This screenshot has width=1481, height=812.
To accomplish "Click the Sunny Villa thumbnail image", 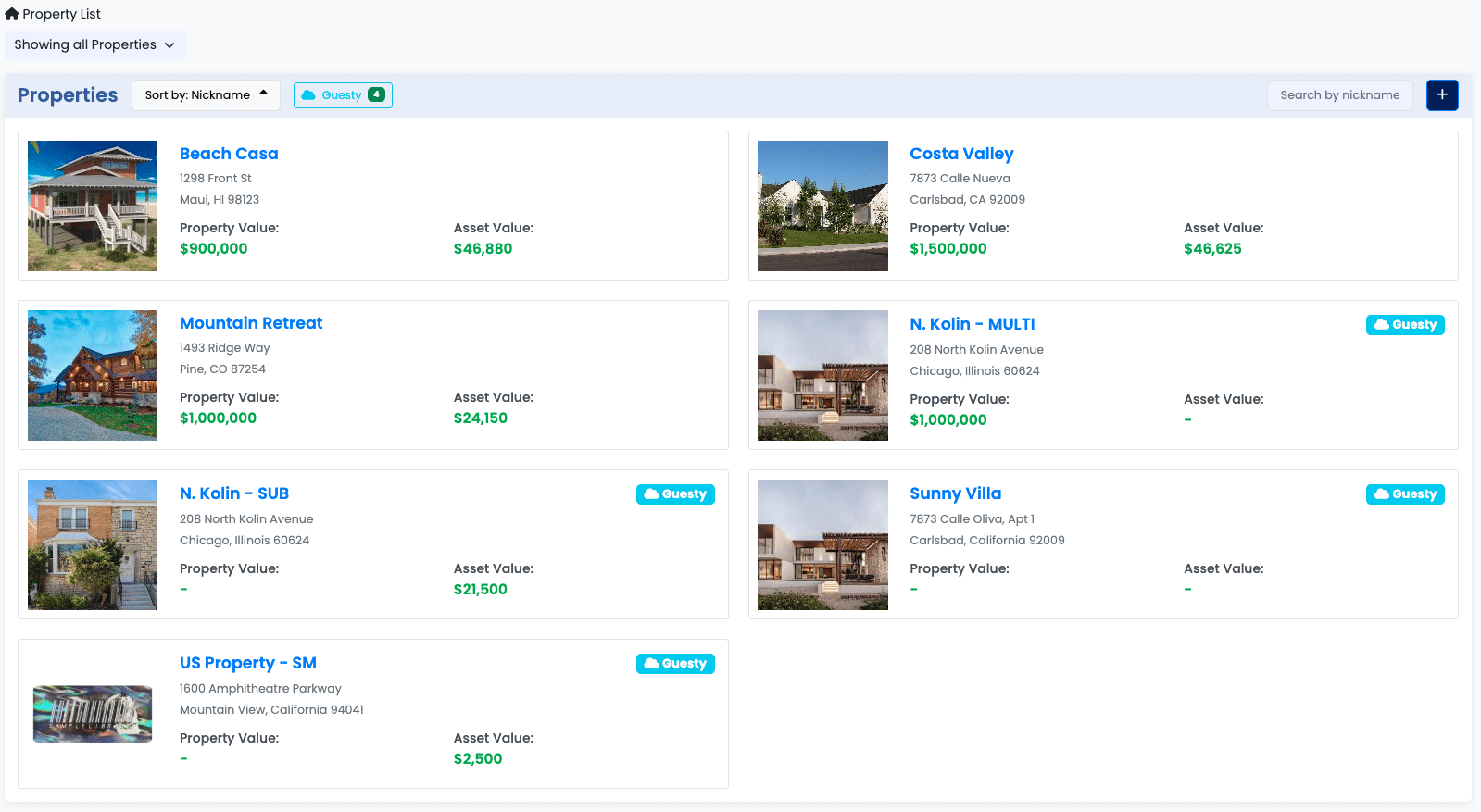I will point(822,544).
